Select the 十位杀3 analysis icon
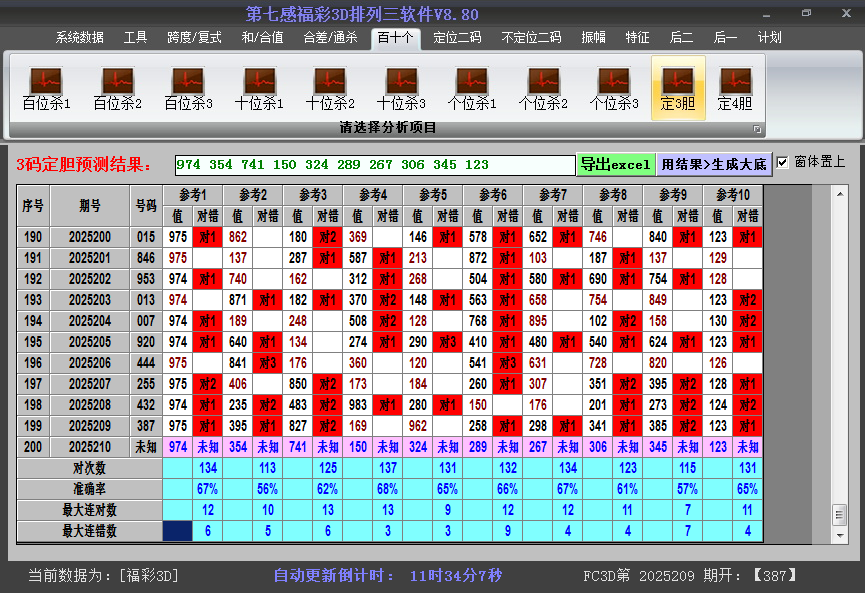This screenshot has width=865, height=593. tap(401, 88)
